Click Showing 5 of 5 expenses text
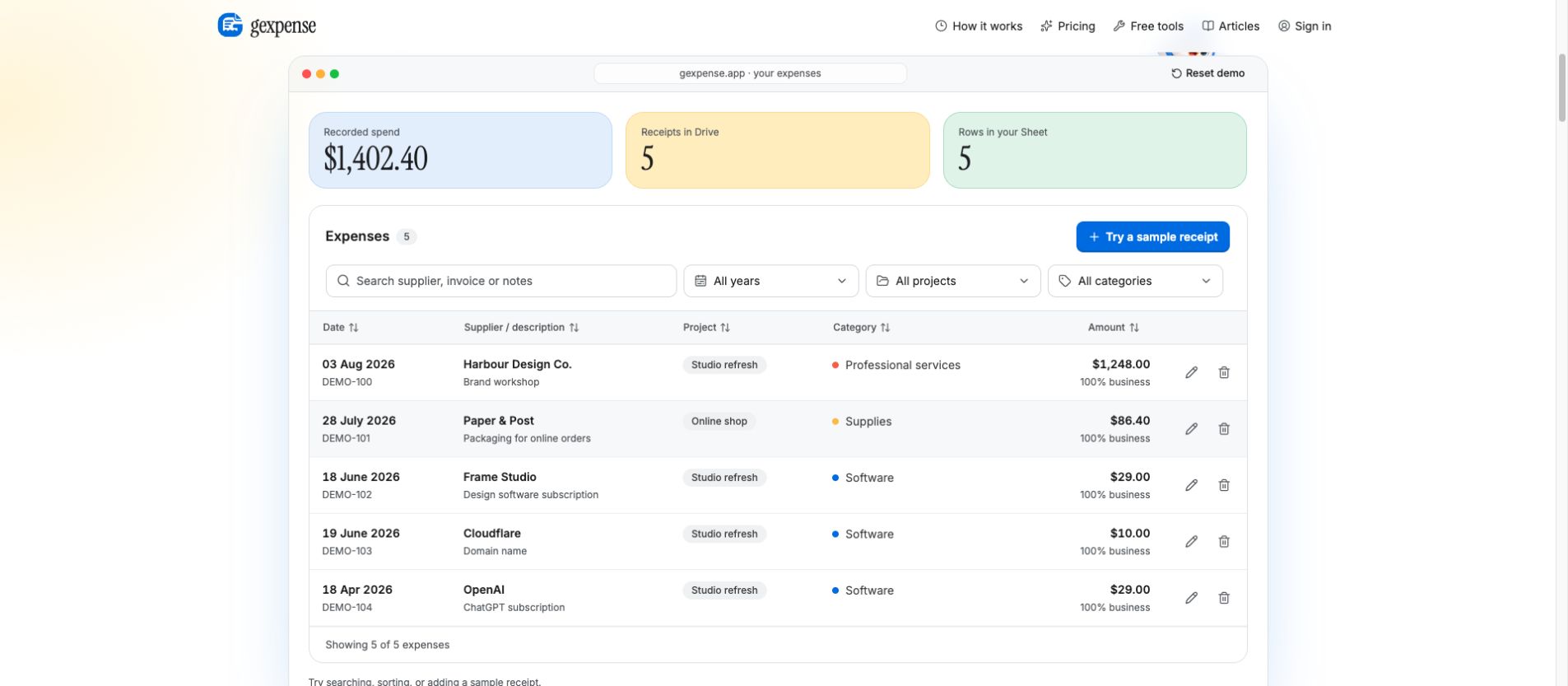This screenshot has width=1568, height=686. [x=387, y=645]
